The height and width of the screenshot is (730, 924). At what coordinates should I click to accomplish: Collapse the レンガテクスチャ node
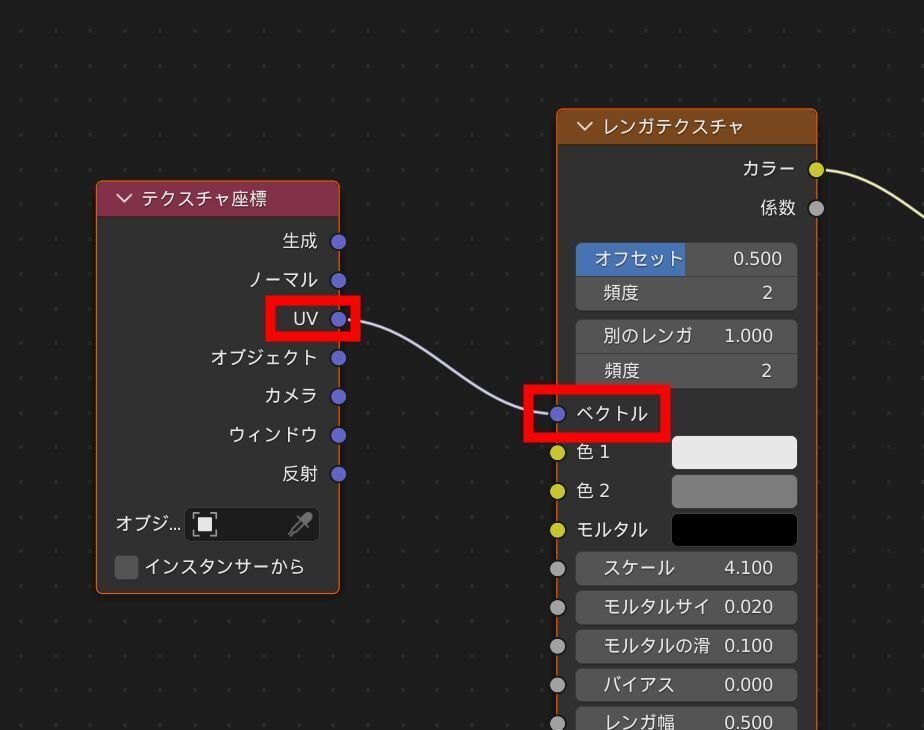pyautogui.click(x=584, y=126)
